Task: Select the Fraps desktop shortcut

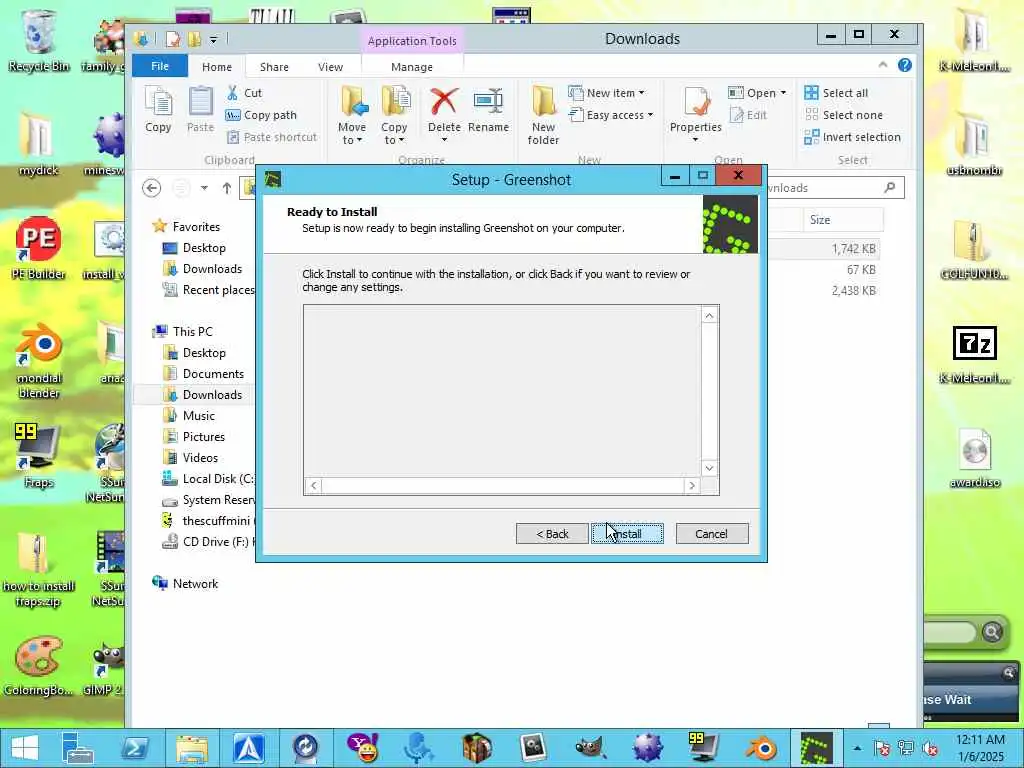Action: (39, 456)
